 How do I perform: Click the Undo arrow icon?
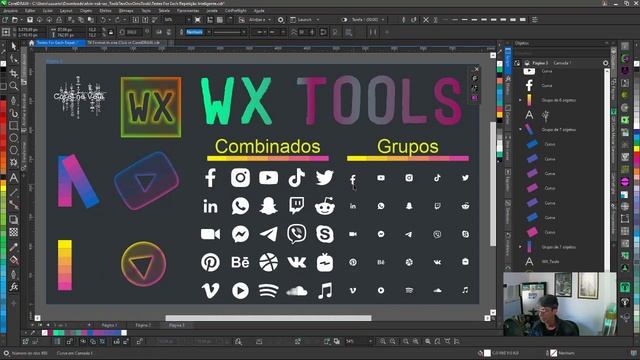coord(103,20)
